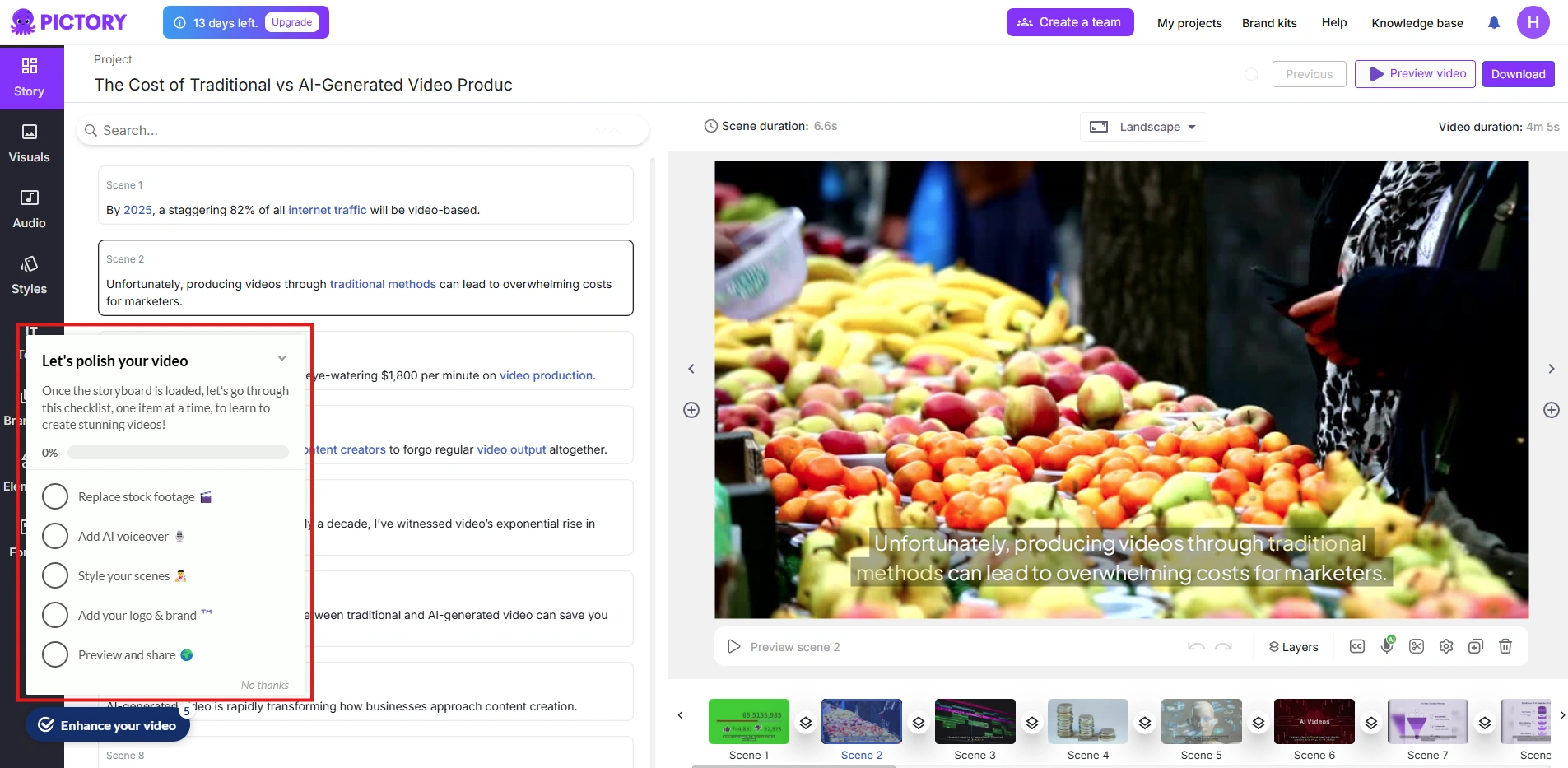Click Create a team button
Screen dimensions: 1568x768
pos(1070,22)
